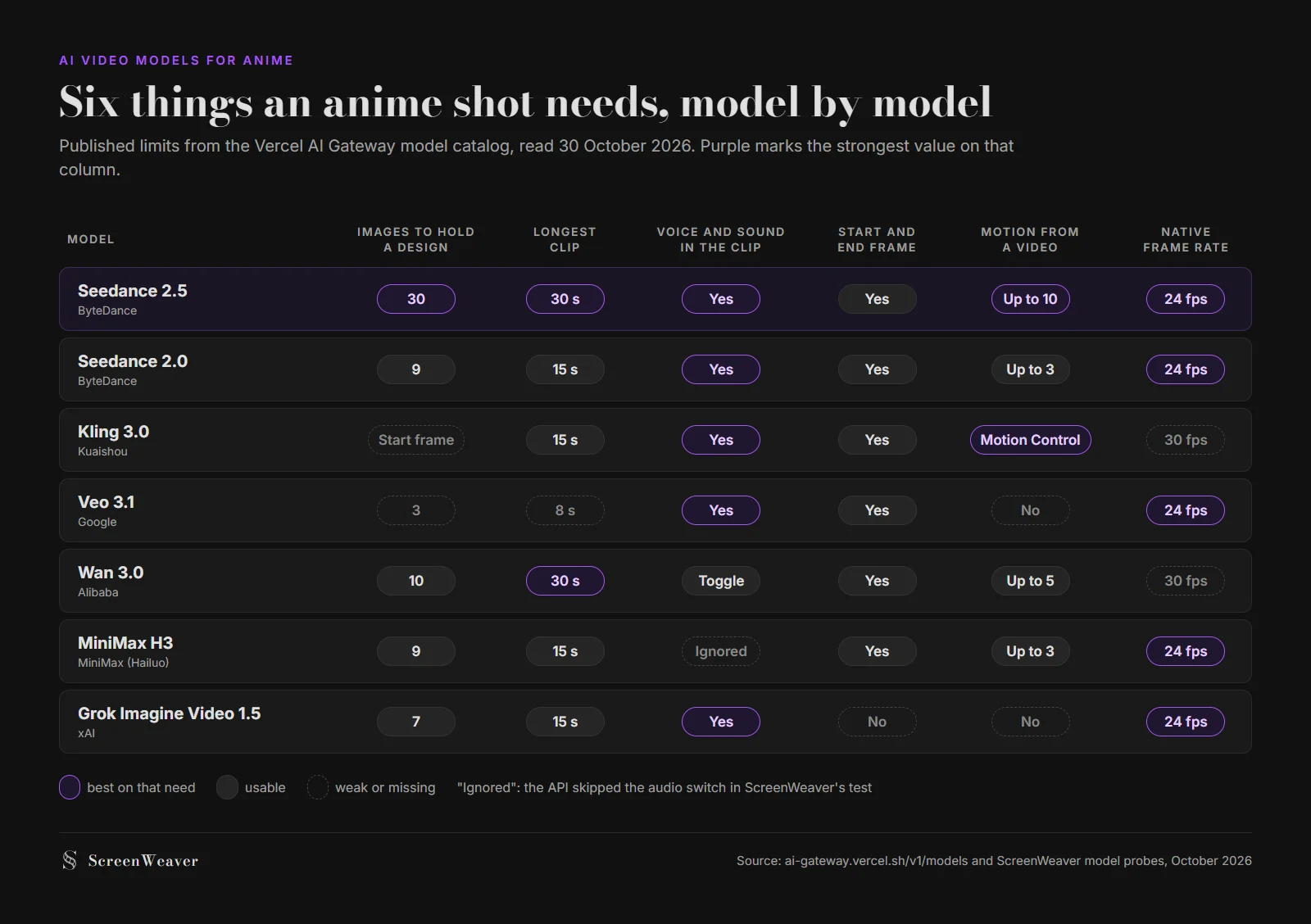
Task: Click the 'Start frame' pill for Kling 3.0
Action: [416, 440]
